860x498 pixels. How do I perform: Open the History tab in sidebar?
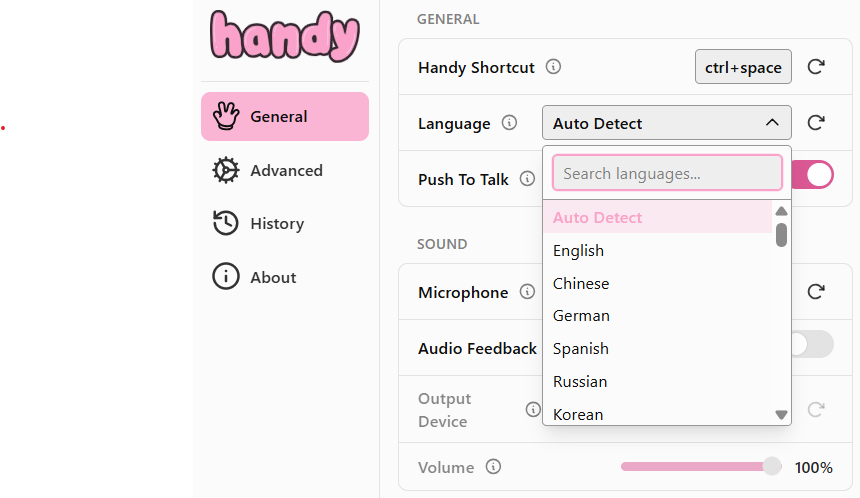pyautogui.click(x=276, y=224)
